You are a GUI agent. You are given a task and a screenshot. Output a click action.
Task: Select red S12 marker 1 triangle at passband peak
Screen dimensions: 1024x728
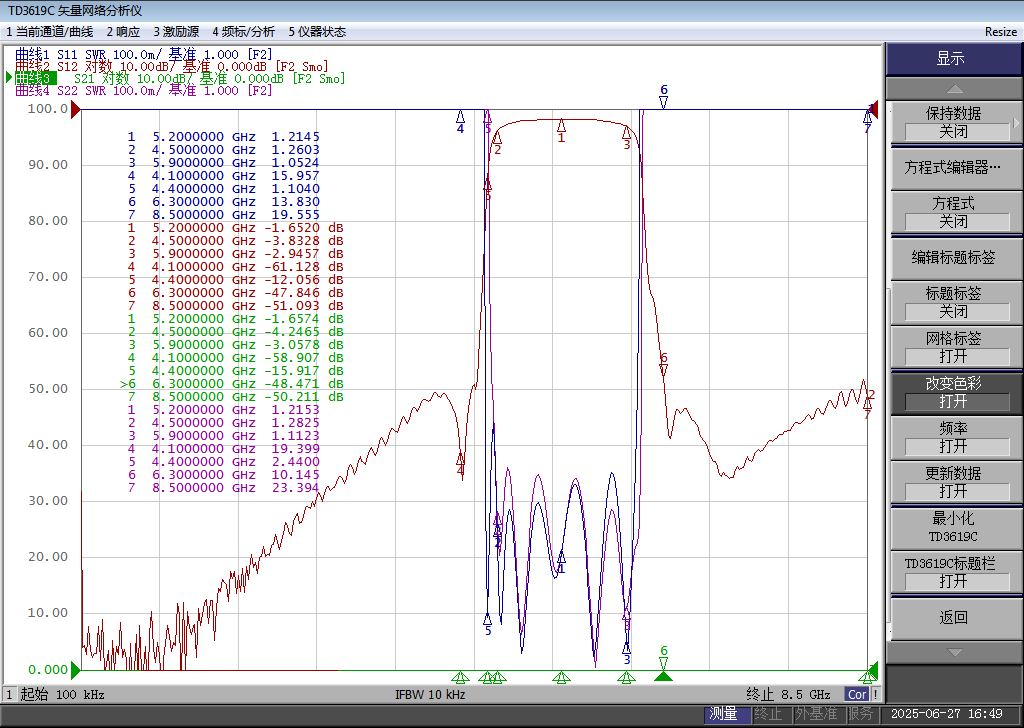coord(562,125)
